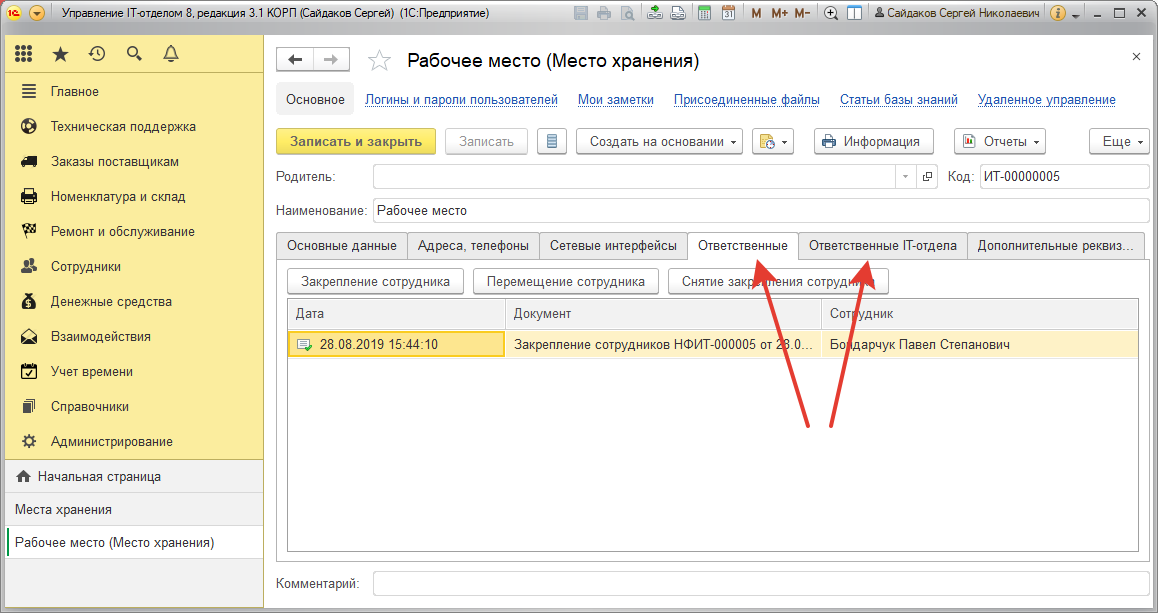Image resolution: width=1158 pixels, height=613 pixels.
Task: Open Техническая поддержка section
Action: (134, 126)
